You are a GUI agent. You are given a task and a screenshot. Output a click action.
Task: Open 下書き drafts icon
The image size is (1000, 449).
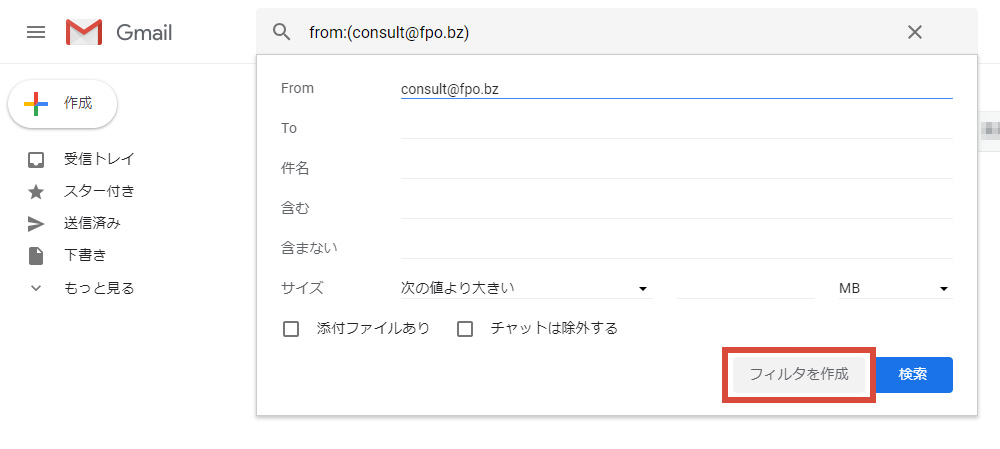[36, 256]
